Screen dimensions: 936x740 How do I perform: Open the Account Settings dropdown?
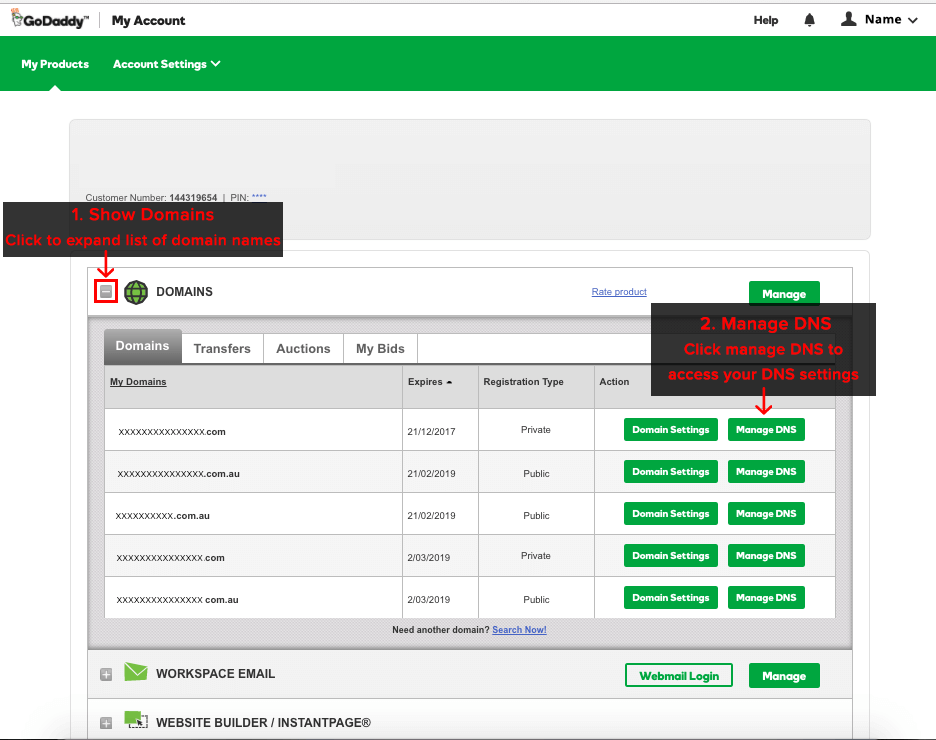166,64
